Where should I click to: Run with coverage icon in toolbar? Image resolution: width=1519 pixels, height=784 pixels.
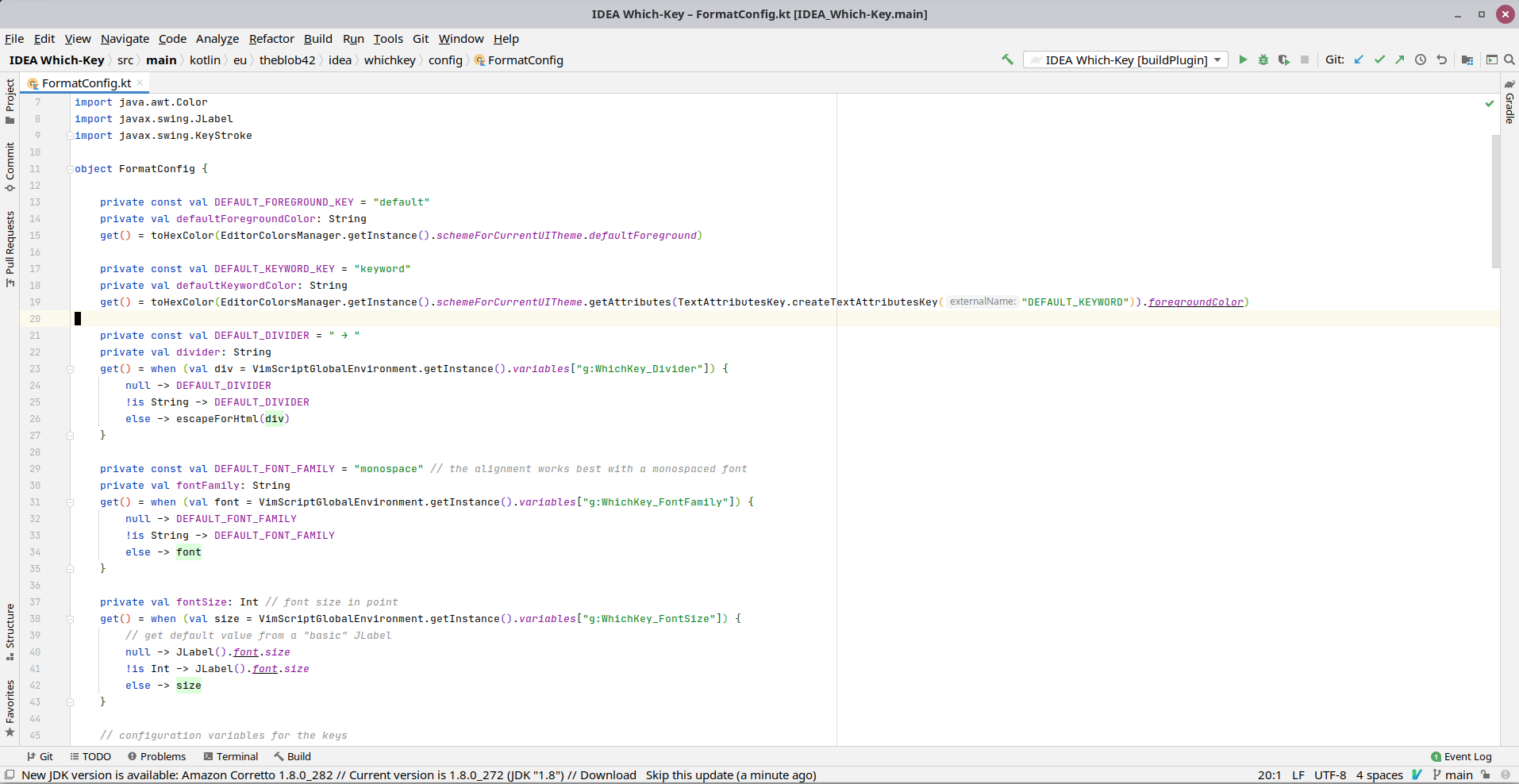point(1284,60)
